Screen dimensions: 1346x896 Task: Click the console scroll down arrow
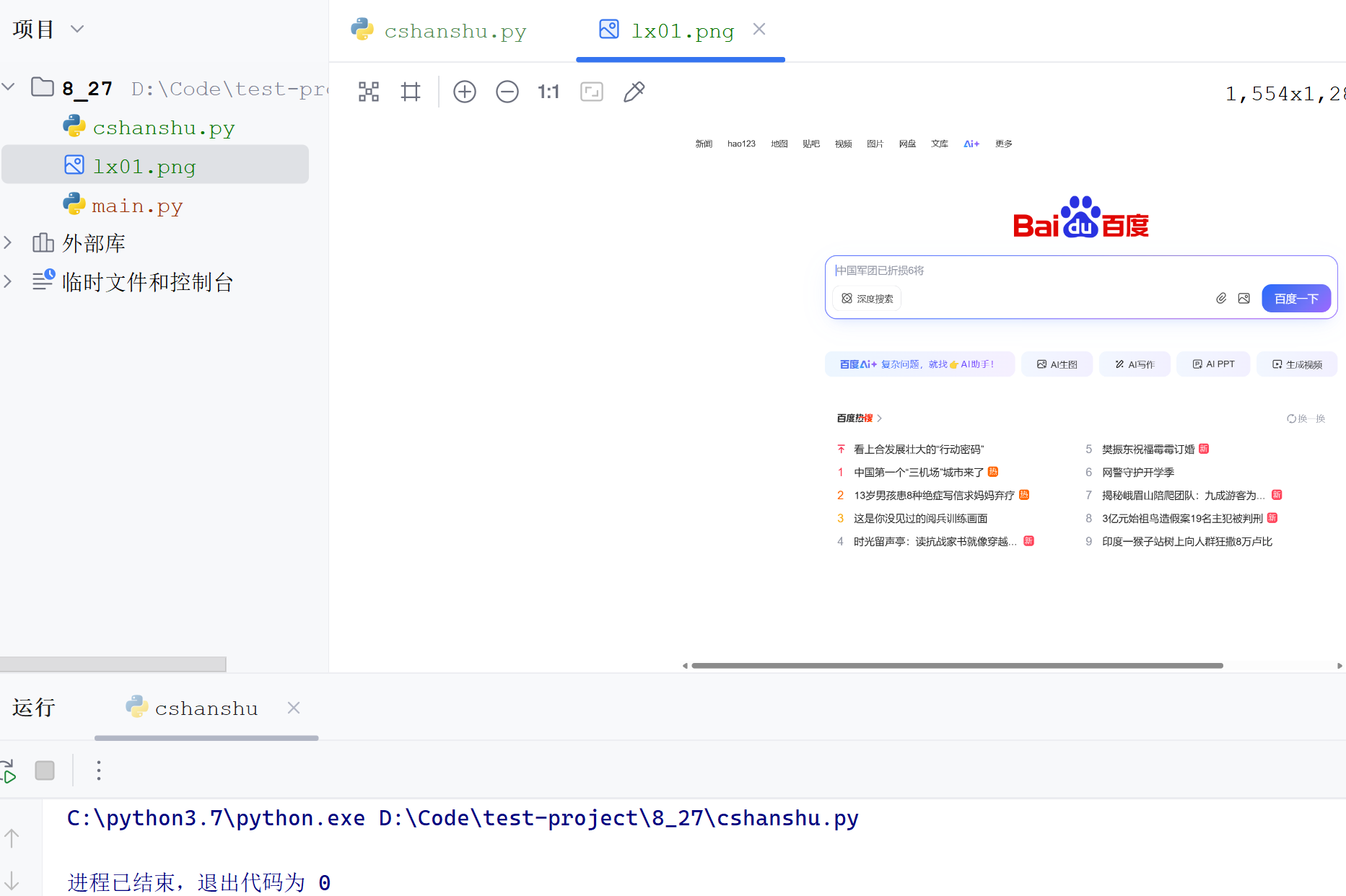point(12,881)
